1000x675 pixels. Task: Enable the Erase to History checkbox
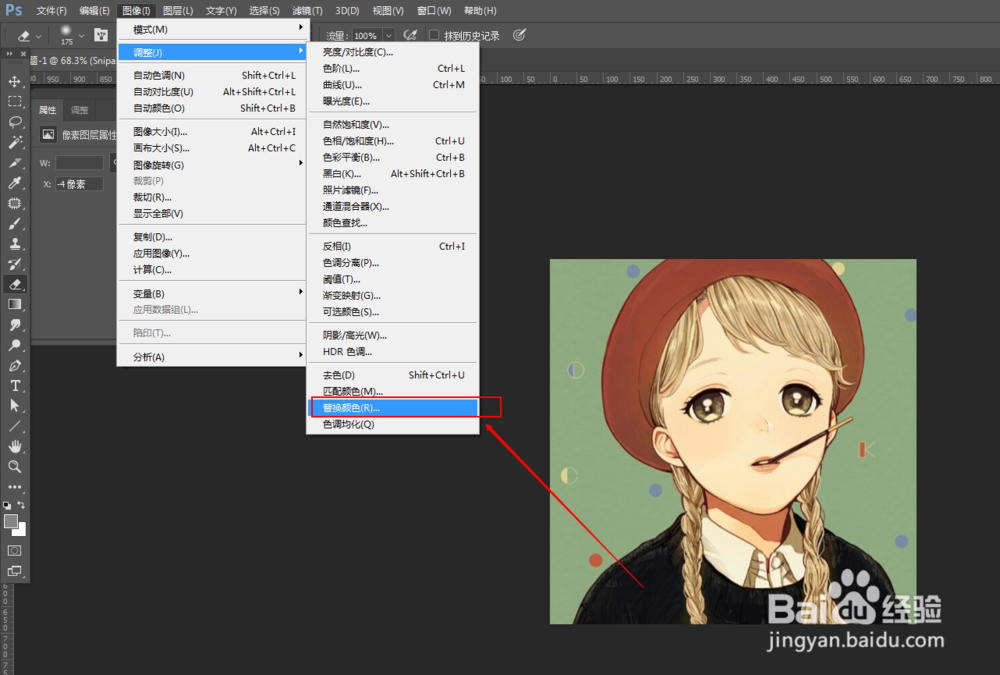[x=434, y=35]
